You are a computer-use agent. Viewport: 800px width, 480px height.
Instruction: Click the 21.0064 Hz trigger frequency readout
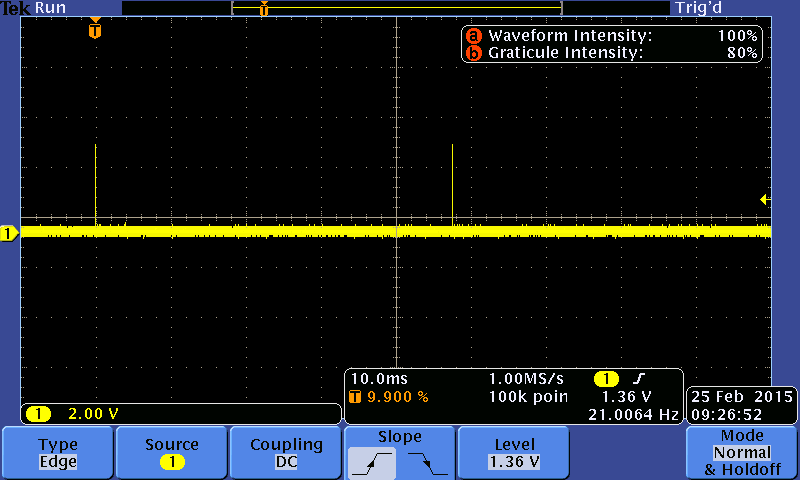[x=633, y=414]
